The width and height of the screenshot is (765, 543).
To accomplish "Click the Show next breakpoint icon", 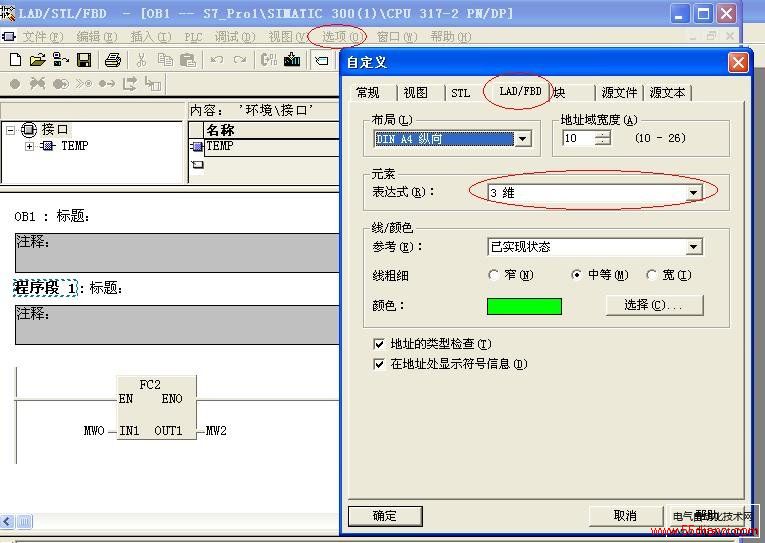I will tap(83, 84).
